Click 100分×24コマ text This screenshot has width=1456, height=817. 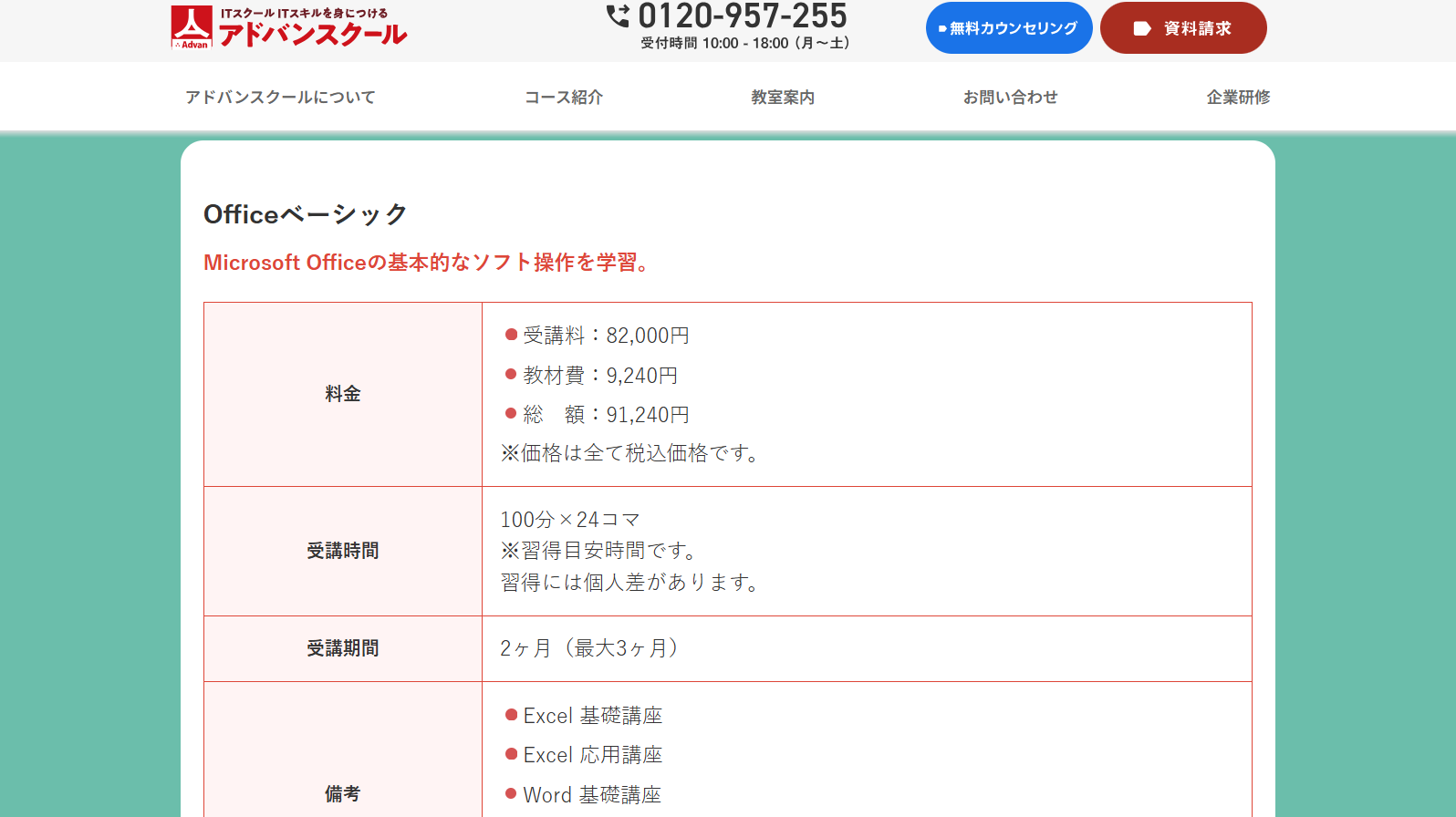[570, 520]
